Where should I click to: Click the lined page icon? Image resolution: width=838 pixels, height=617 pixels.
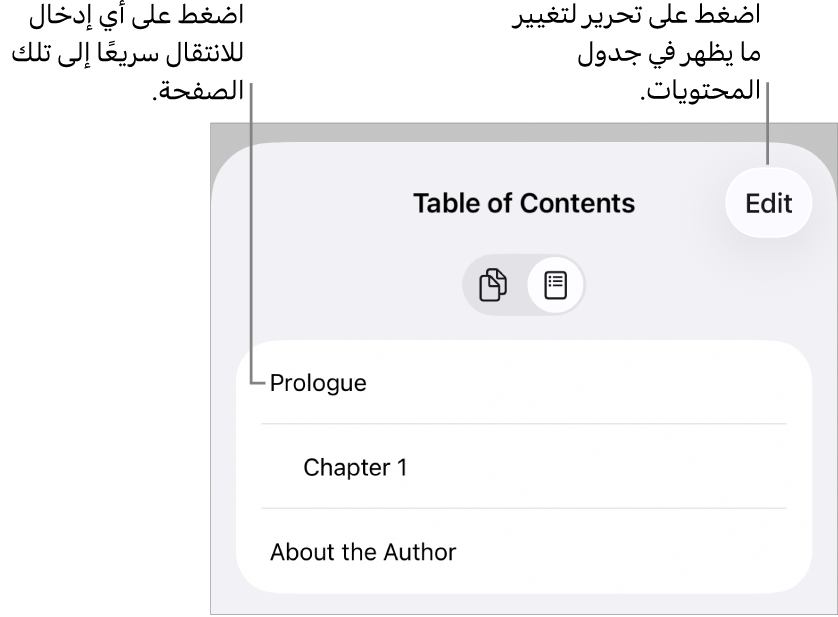(x=555, y=285)
